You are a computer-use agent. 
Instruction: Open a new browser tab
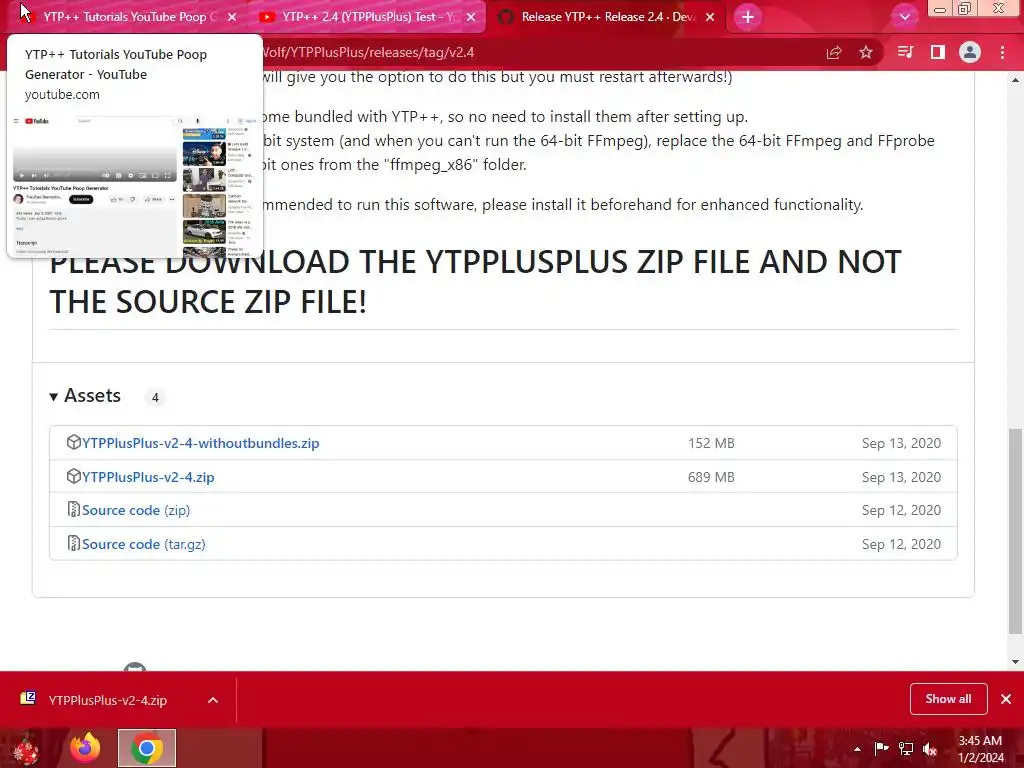pos(748,17)
